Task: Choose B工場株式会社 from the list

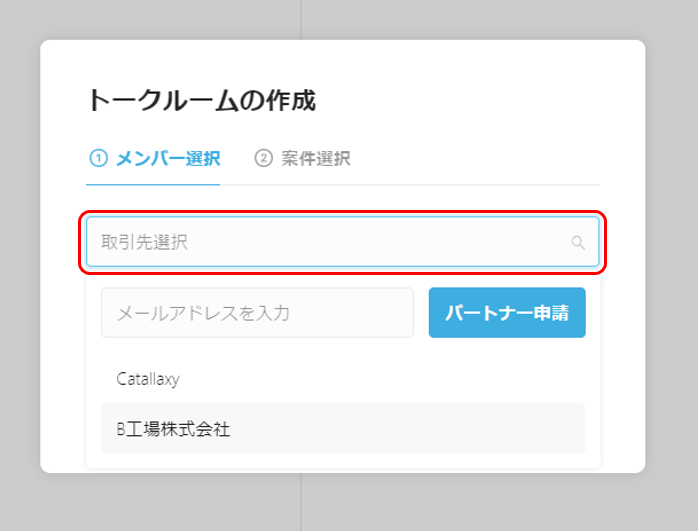Action: point(343,429)
